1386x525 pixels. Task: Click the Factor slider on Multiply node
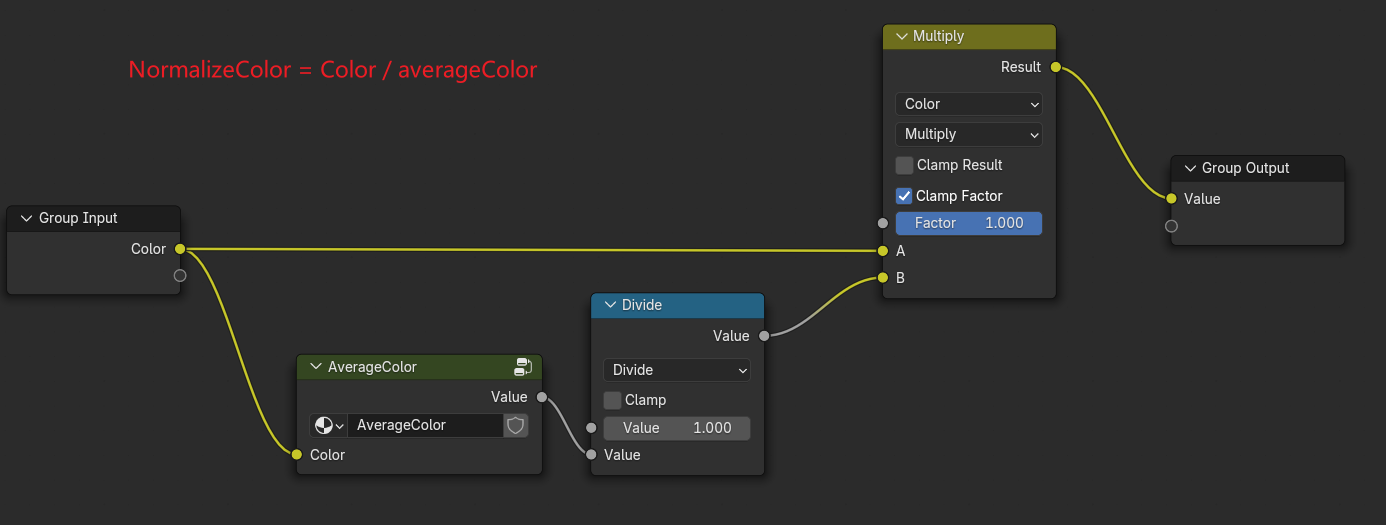[x=968, y=223]
